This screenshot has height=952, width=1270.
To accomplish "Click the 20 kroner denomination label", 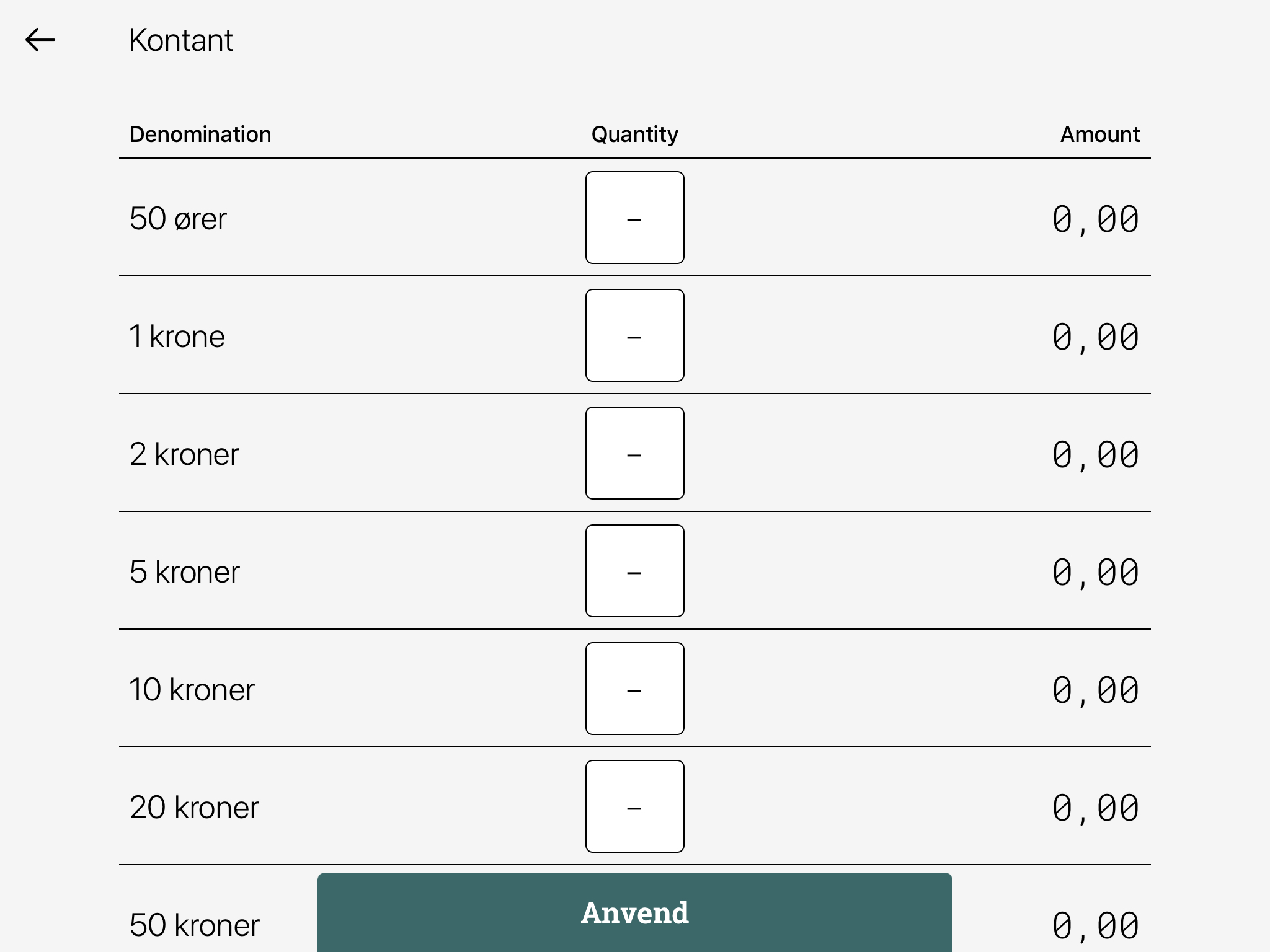I will pyautogui.click(x=194, y=808).
